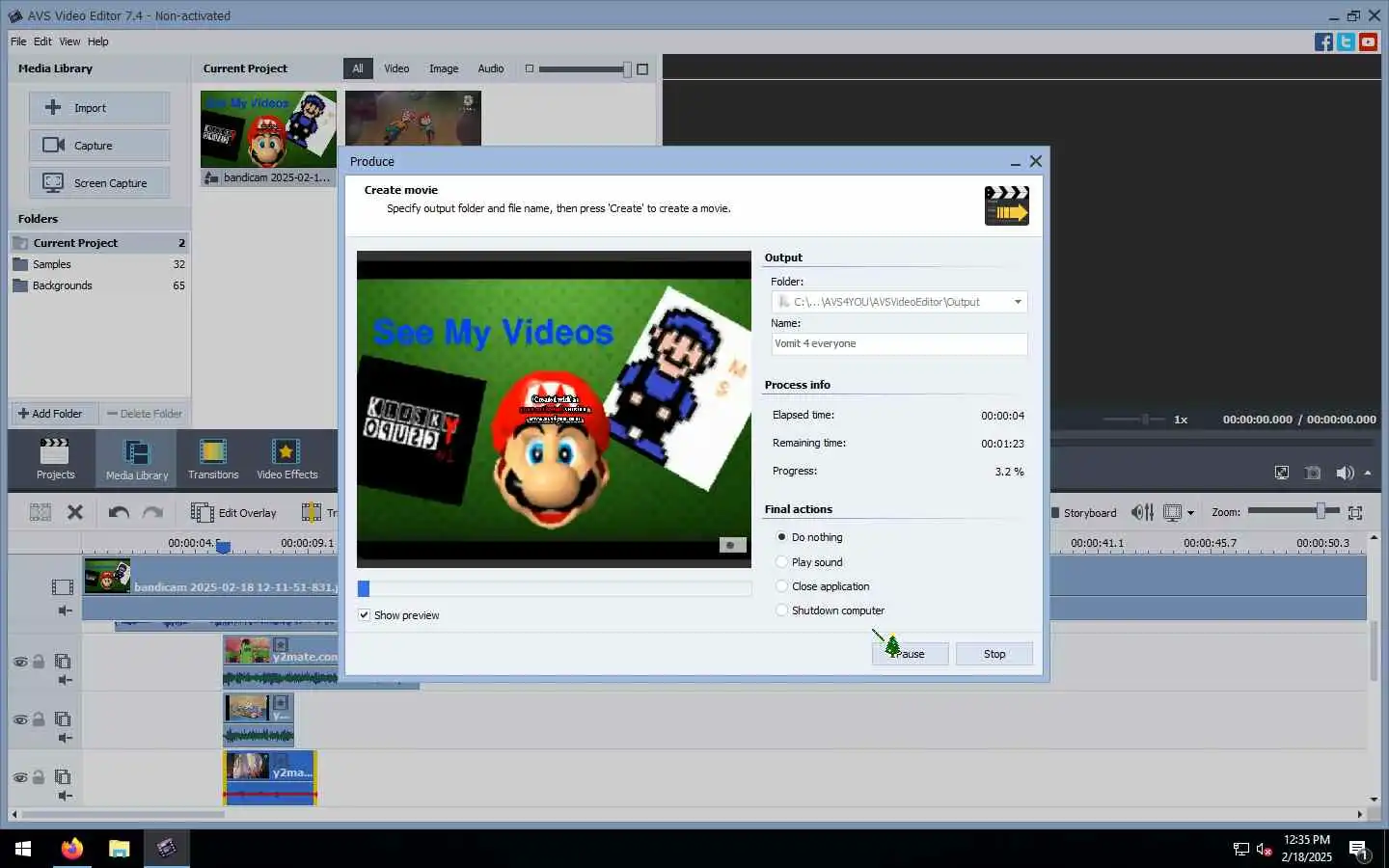Click the playback speed 1x slider
This screenshot has width=1389, height=868.
point(1136,420)
